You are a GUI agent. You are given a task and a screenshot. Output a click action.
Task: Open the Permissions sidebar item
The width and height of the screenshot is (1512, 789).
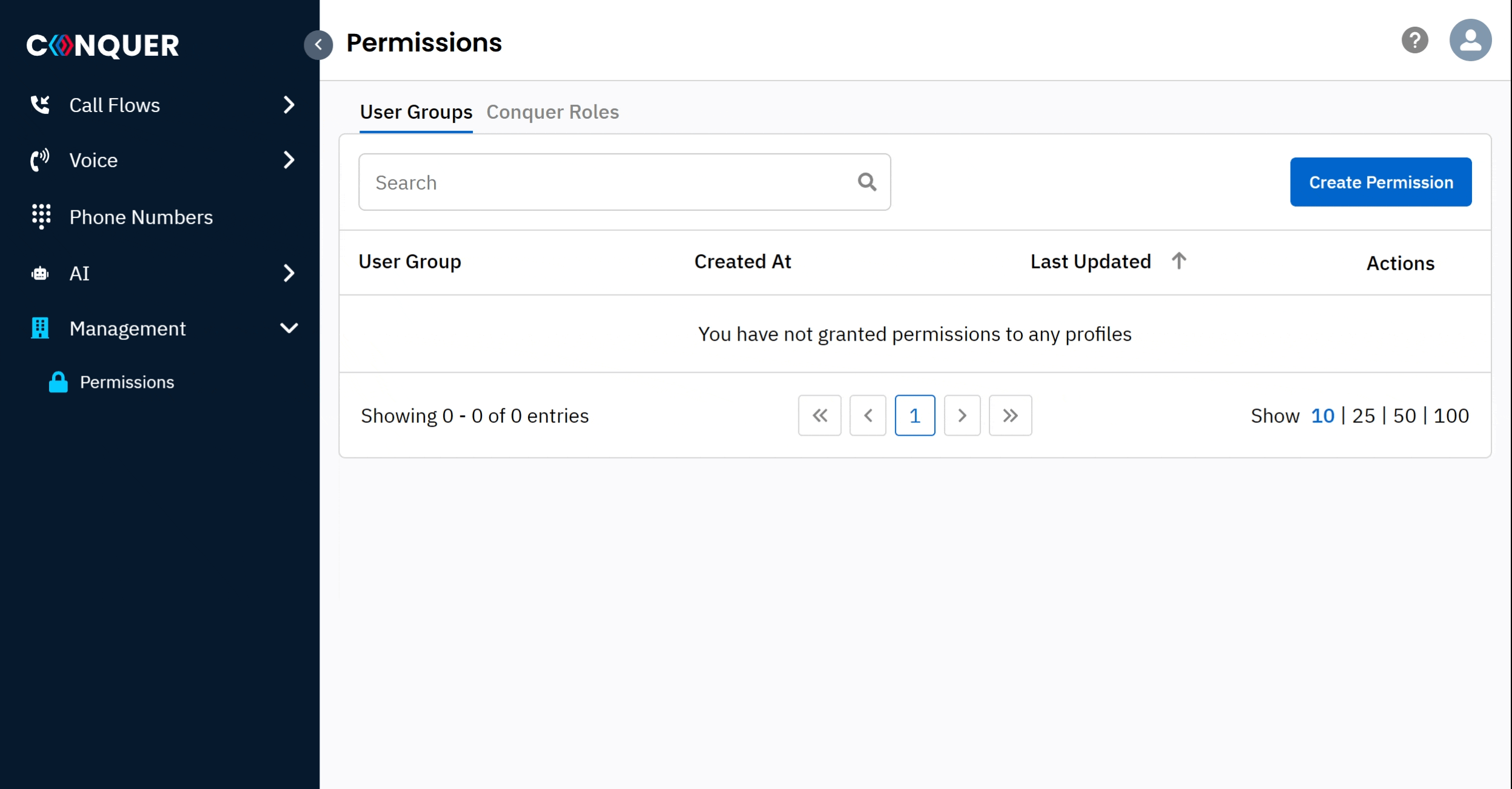127,382
